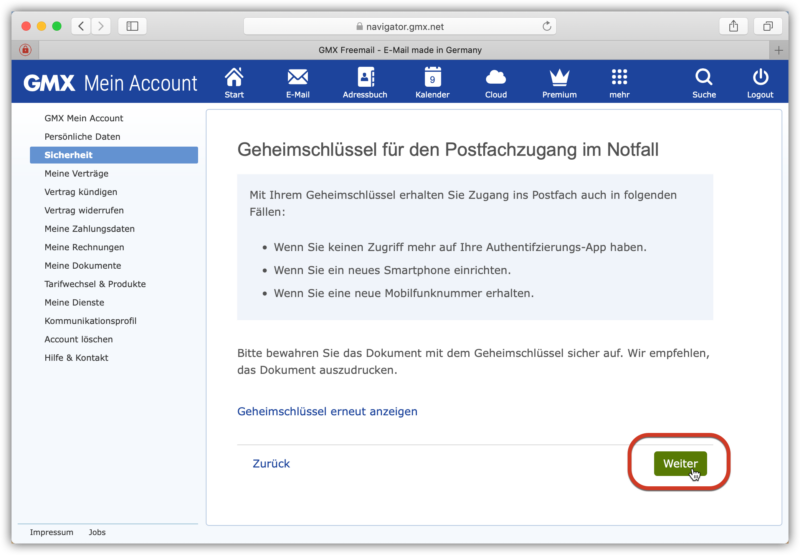Screen dimensions: 800x555
Task: Toggle the Safari sidebar button
Action: point(132,26)
